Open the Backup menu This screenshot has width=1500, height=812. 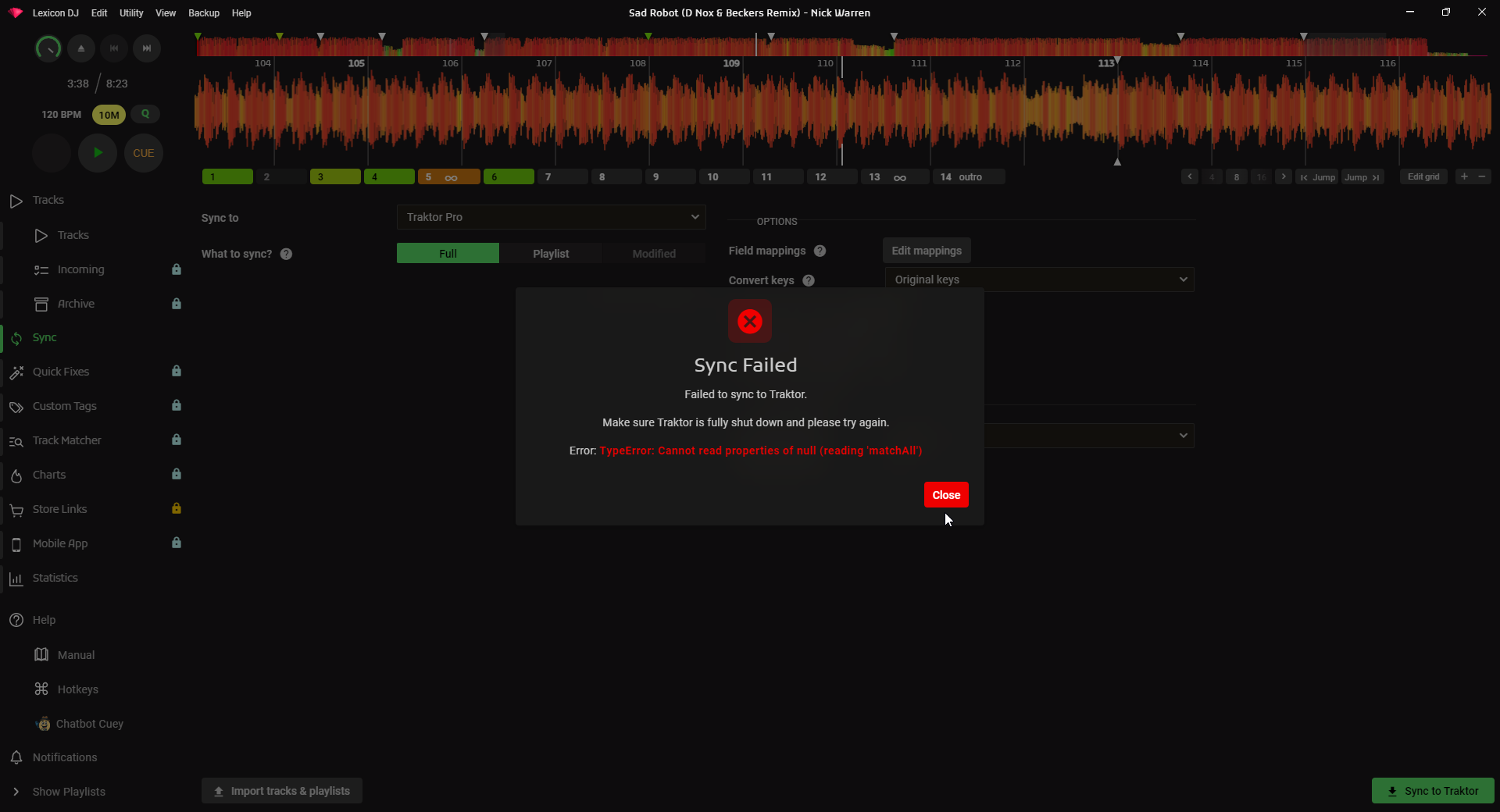click(x=204, y=13)
